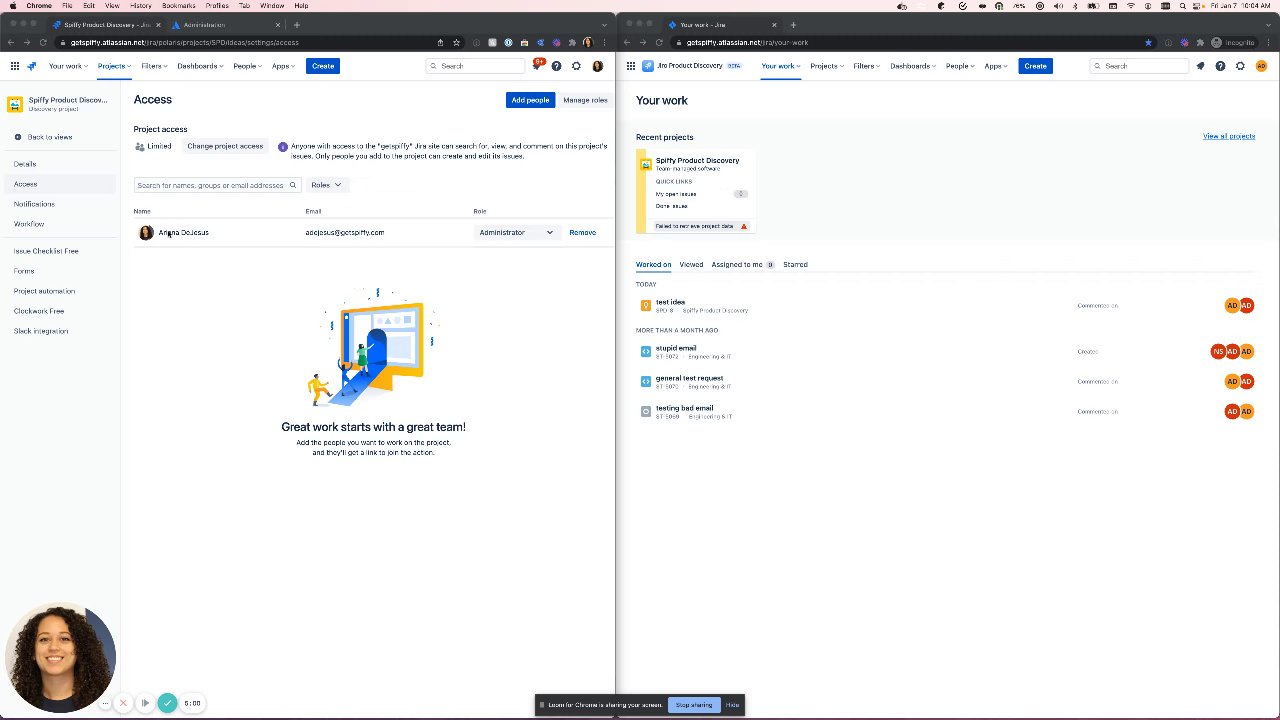Select Starred tab in Your work
The height and width of the screenshot is (720, 1280).
pyautogui.click(x=795, y=265)
